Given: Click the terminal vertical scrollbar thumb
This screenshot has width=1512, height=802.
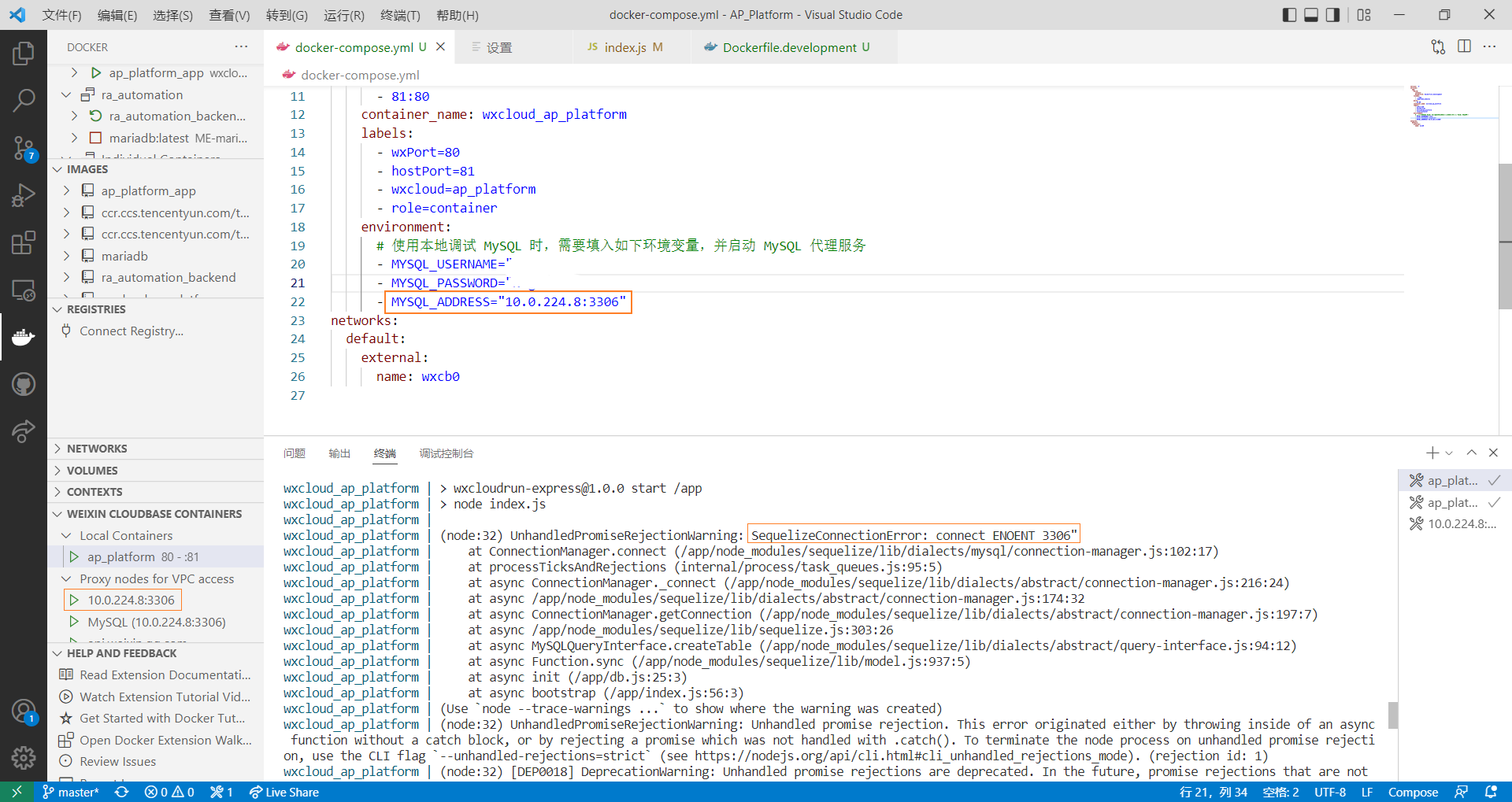Looking at the screenshot, I should point(1393,715).
